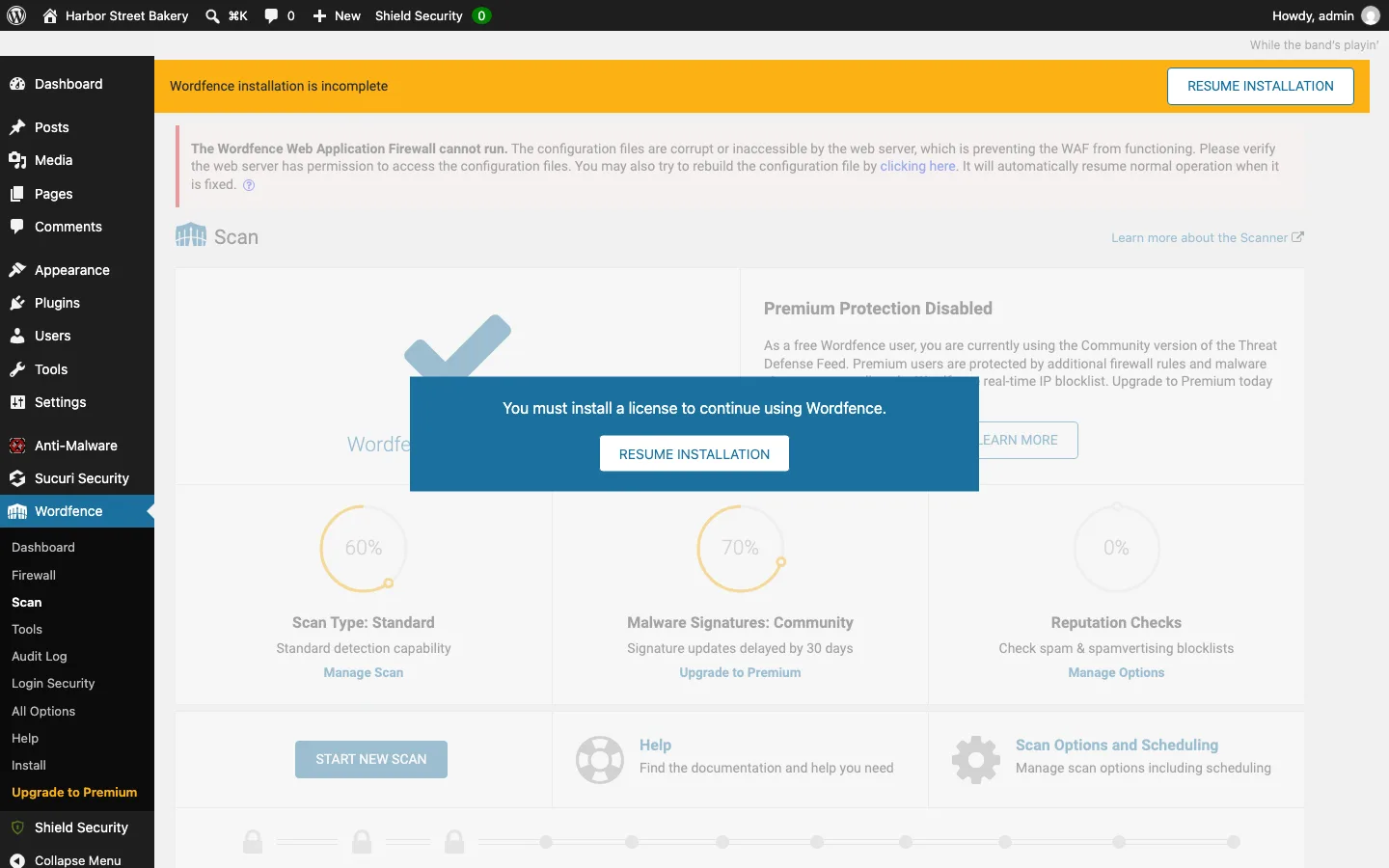
Task: Open the search icon in admin bar
Action: pyautogui.click(x=212, y=15)
